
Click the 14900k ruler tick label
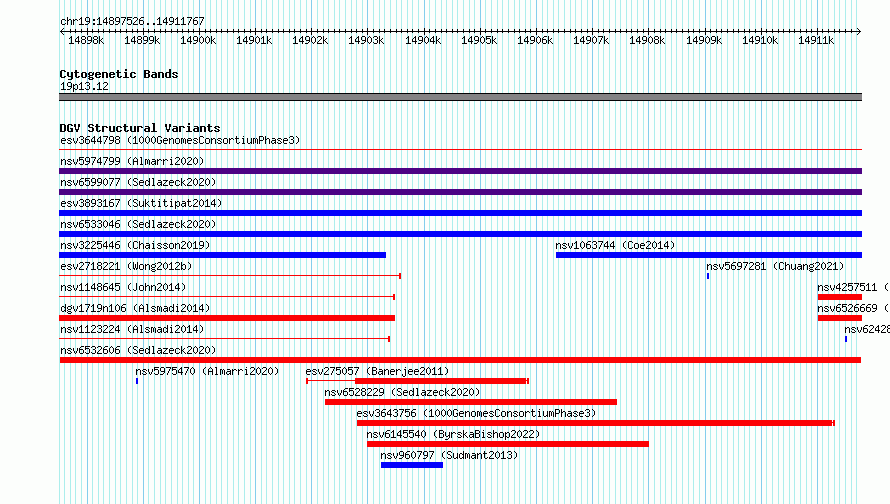198,40
